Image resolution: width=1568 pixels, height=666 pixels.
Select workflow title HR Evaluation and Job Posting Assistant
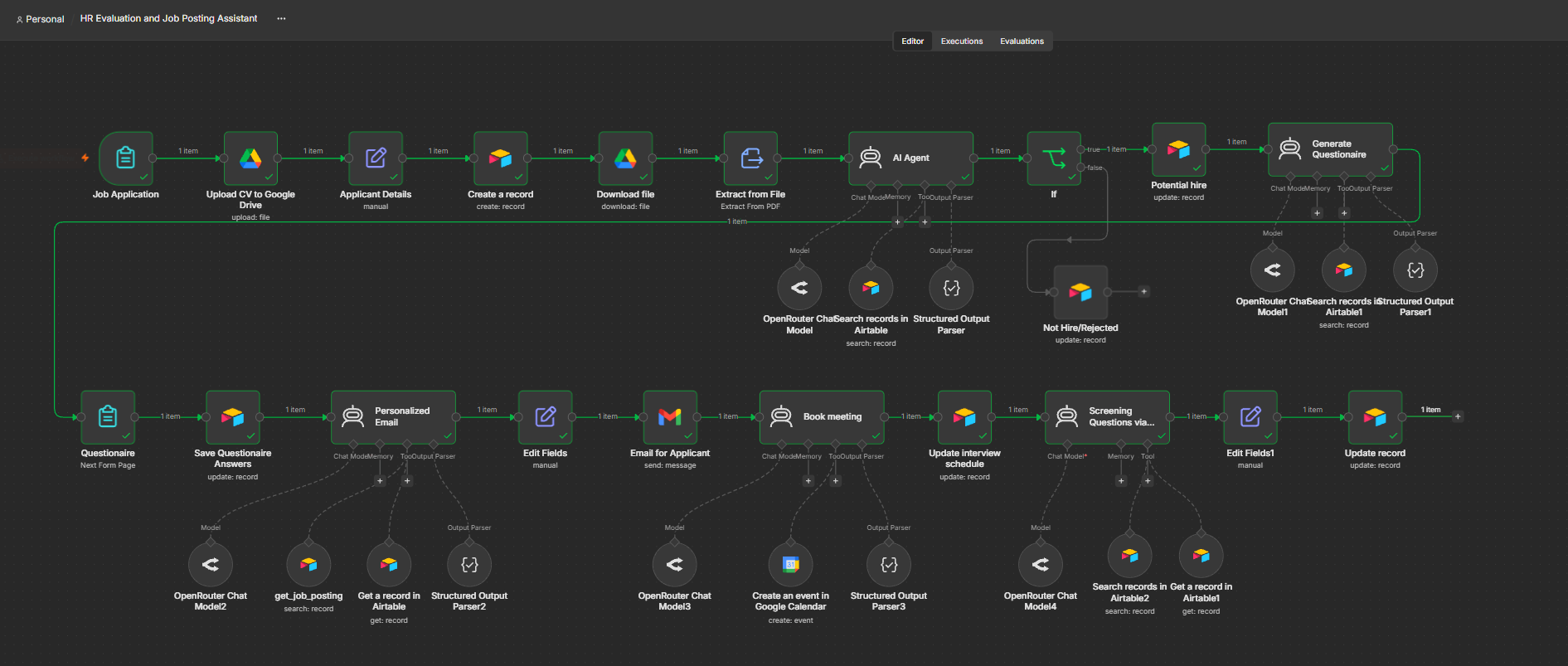point(168,18)
